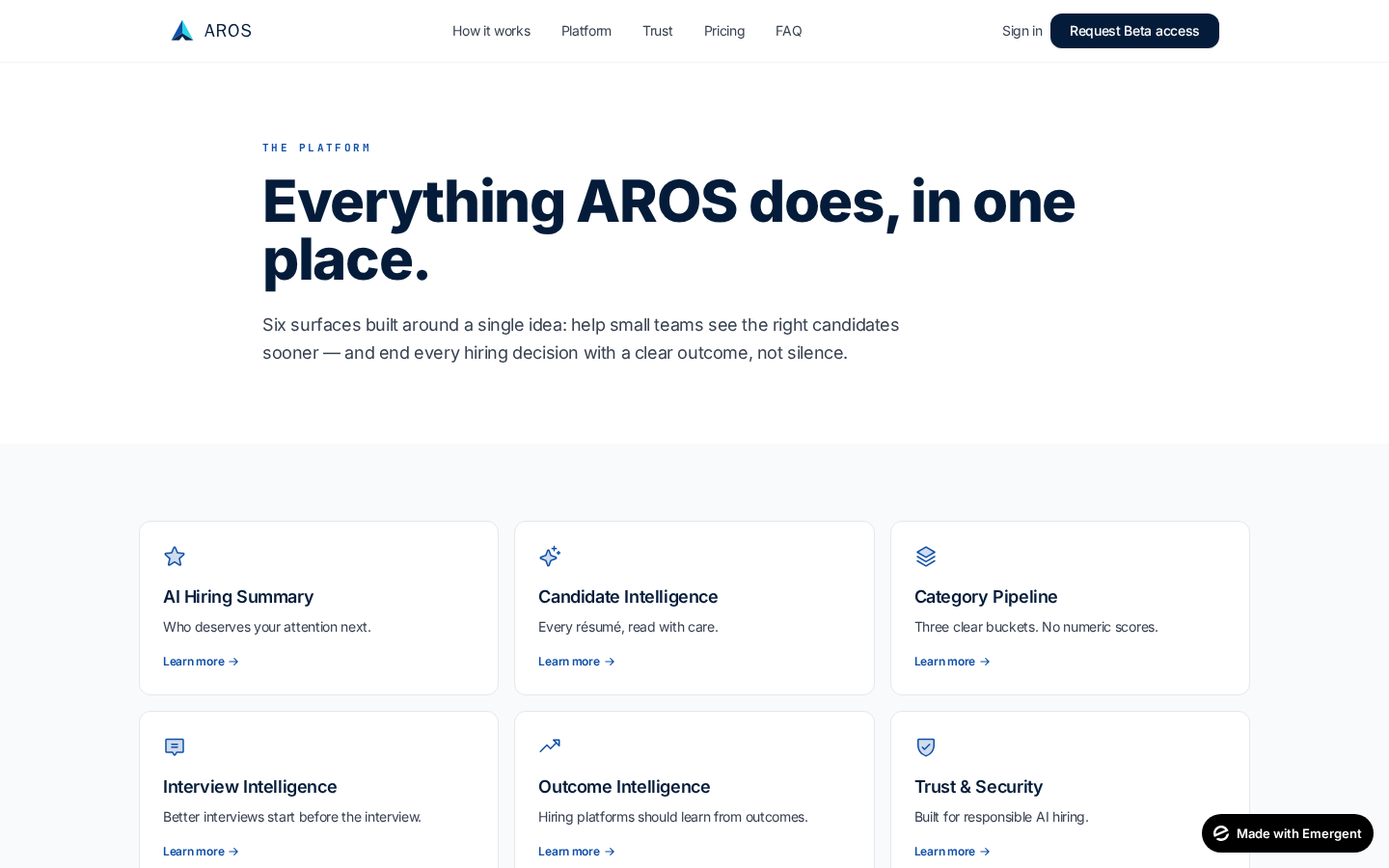
Task: Click Learn more under Outcome Intelligence
Action: tap(577, 852)
